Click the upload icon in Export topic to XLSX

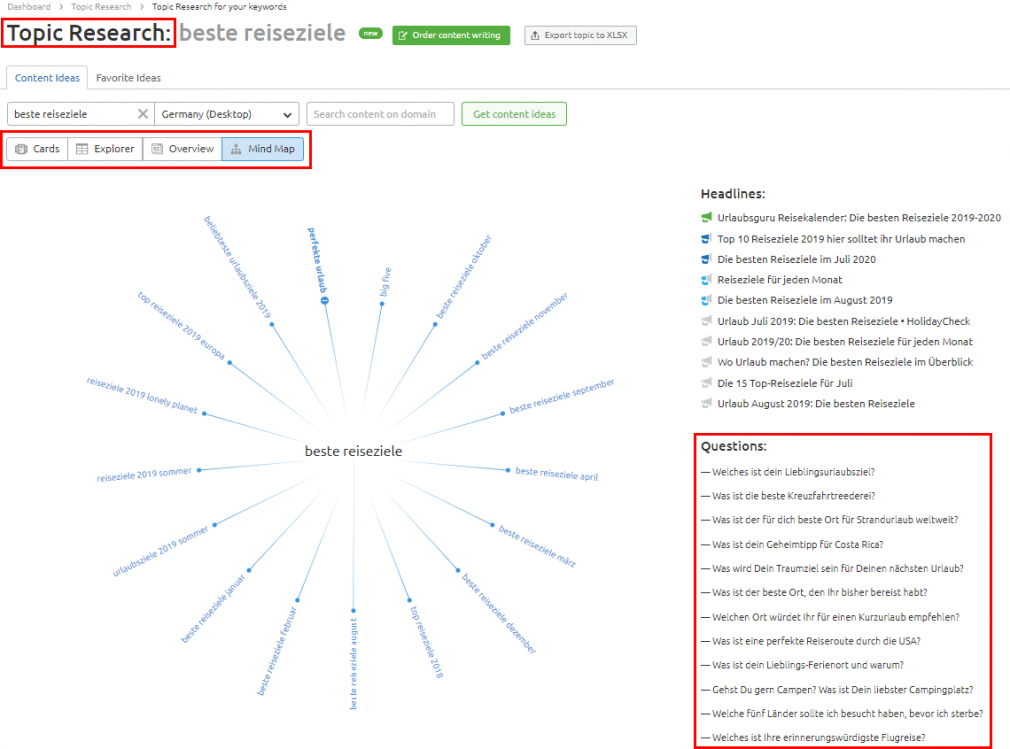[x=535, y=35]
